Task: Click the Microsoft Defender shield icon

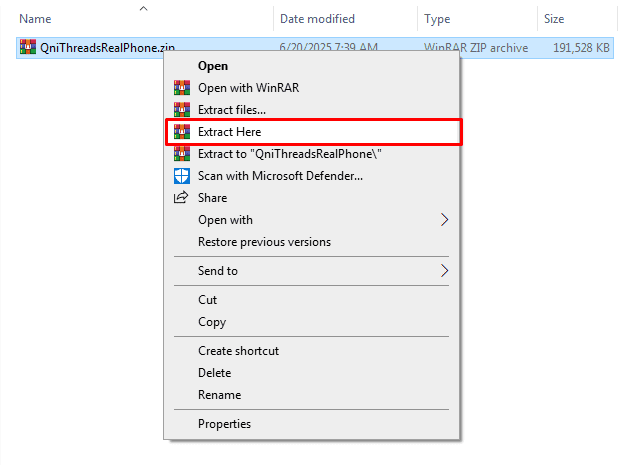Action: [x=181, y=176]
